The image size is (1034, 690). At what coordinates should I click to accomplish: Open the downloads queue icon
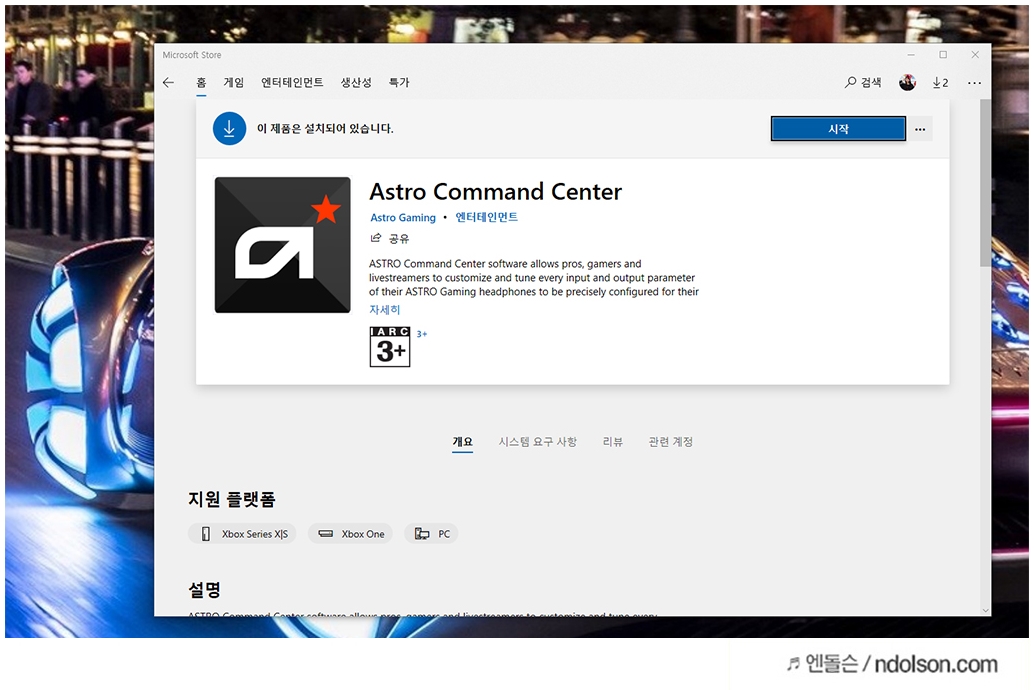coord(940,82)
